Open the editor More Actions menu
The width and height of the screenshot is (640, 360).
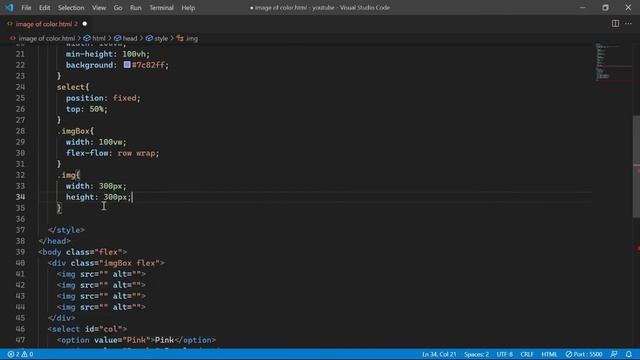click(628, 24)
